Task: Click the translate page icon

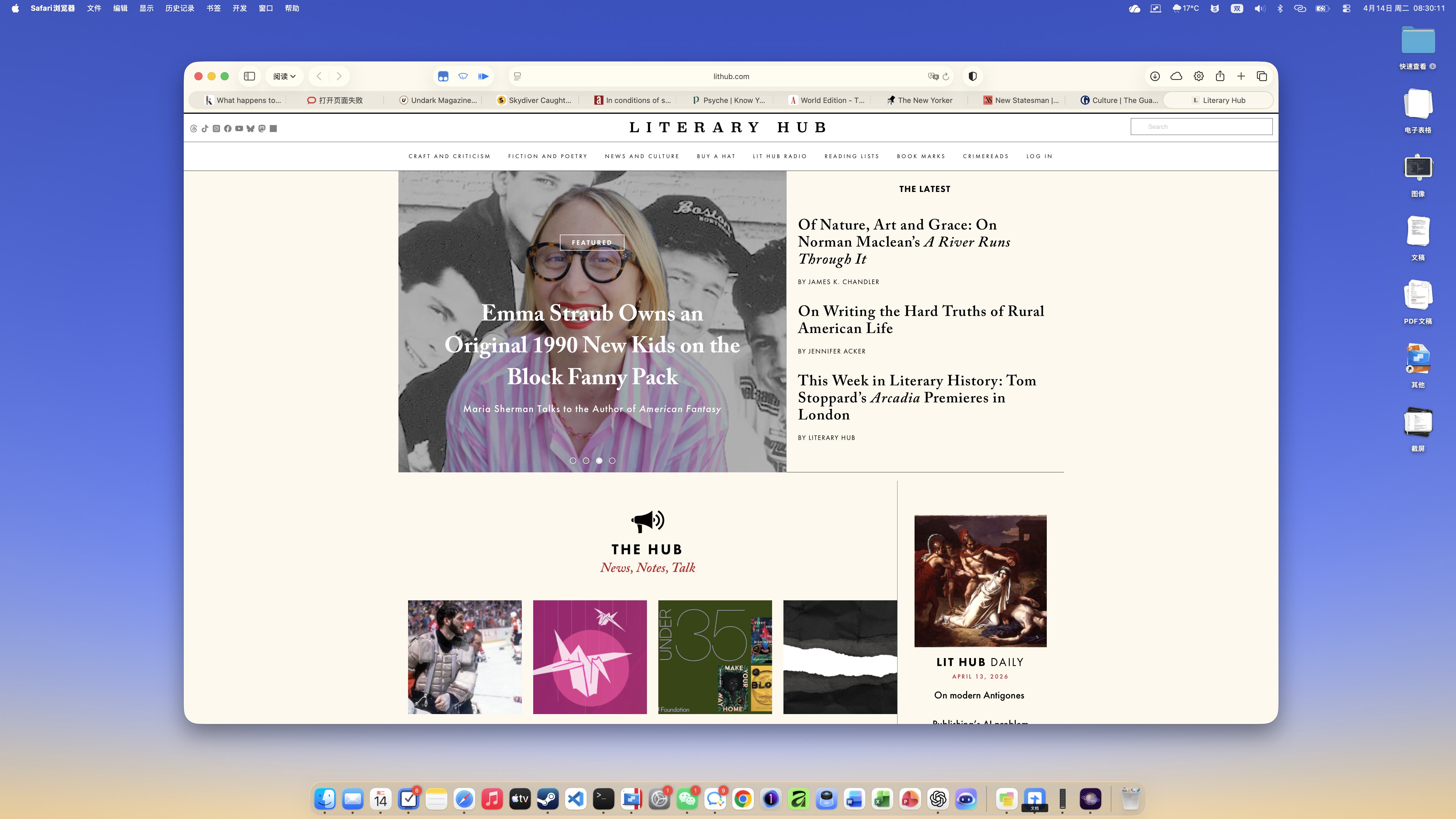Action: [933, 76]
